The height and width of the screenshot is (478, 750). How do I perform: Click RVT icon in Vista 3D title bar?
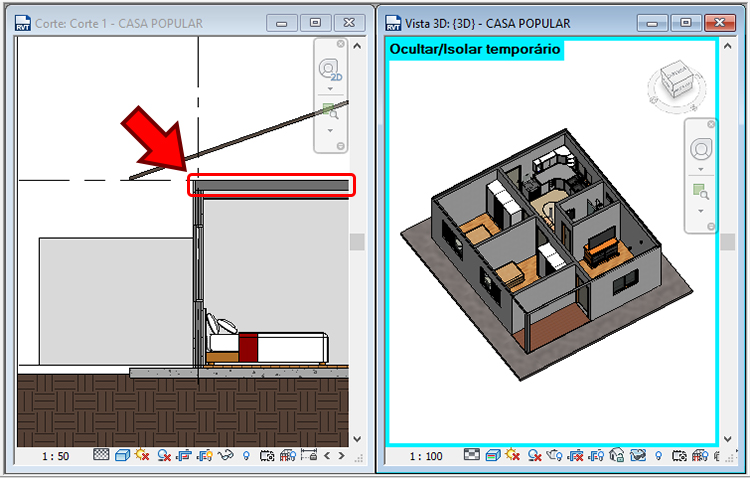coord(393,23)
